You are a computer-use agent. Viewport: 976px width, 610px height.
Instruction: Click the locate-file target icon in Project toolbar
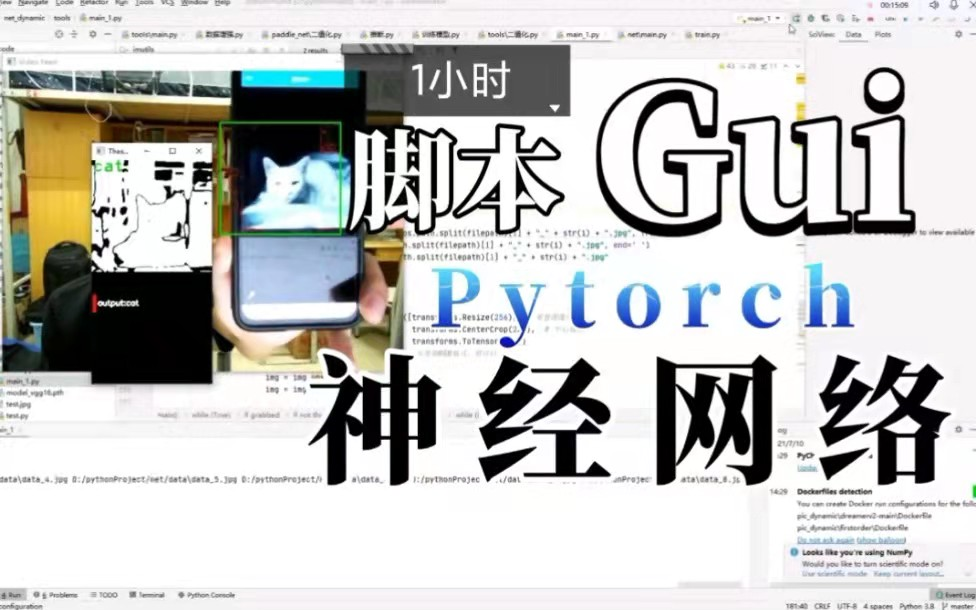(x=59, y=34)
